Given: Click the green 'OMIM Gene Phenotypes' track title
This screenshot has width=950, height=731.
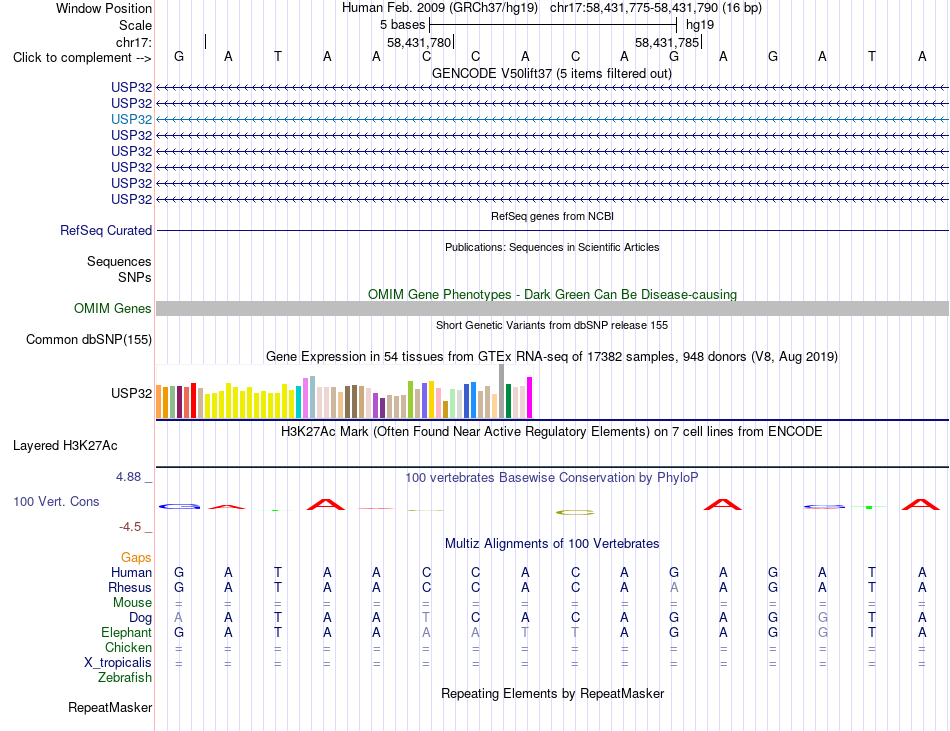Looking at the screenshot, I should 552,294.
